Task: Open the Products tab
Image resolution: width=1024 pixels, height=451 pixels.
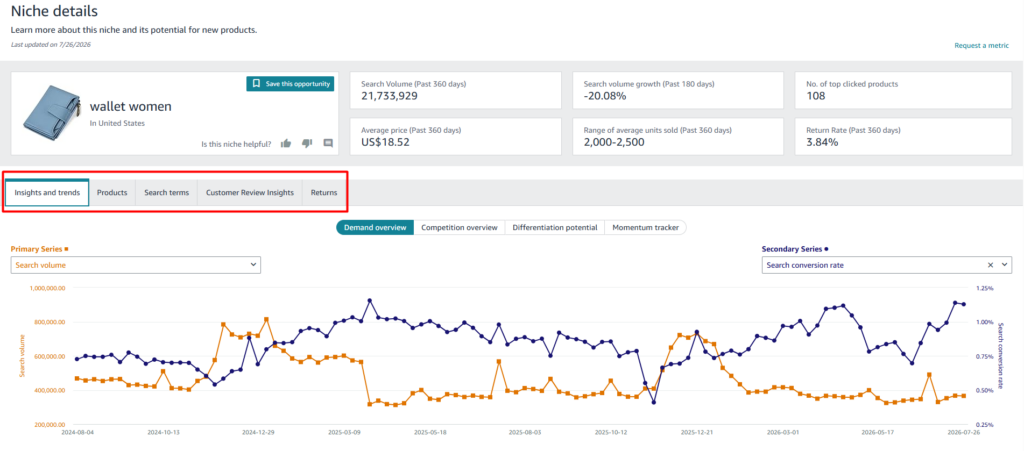Action: pyautogui.click(x=112, y=193)
